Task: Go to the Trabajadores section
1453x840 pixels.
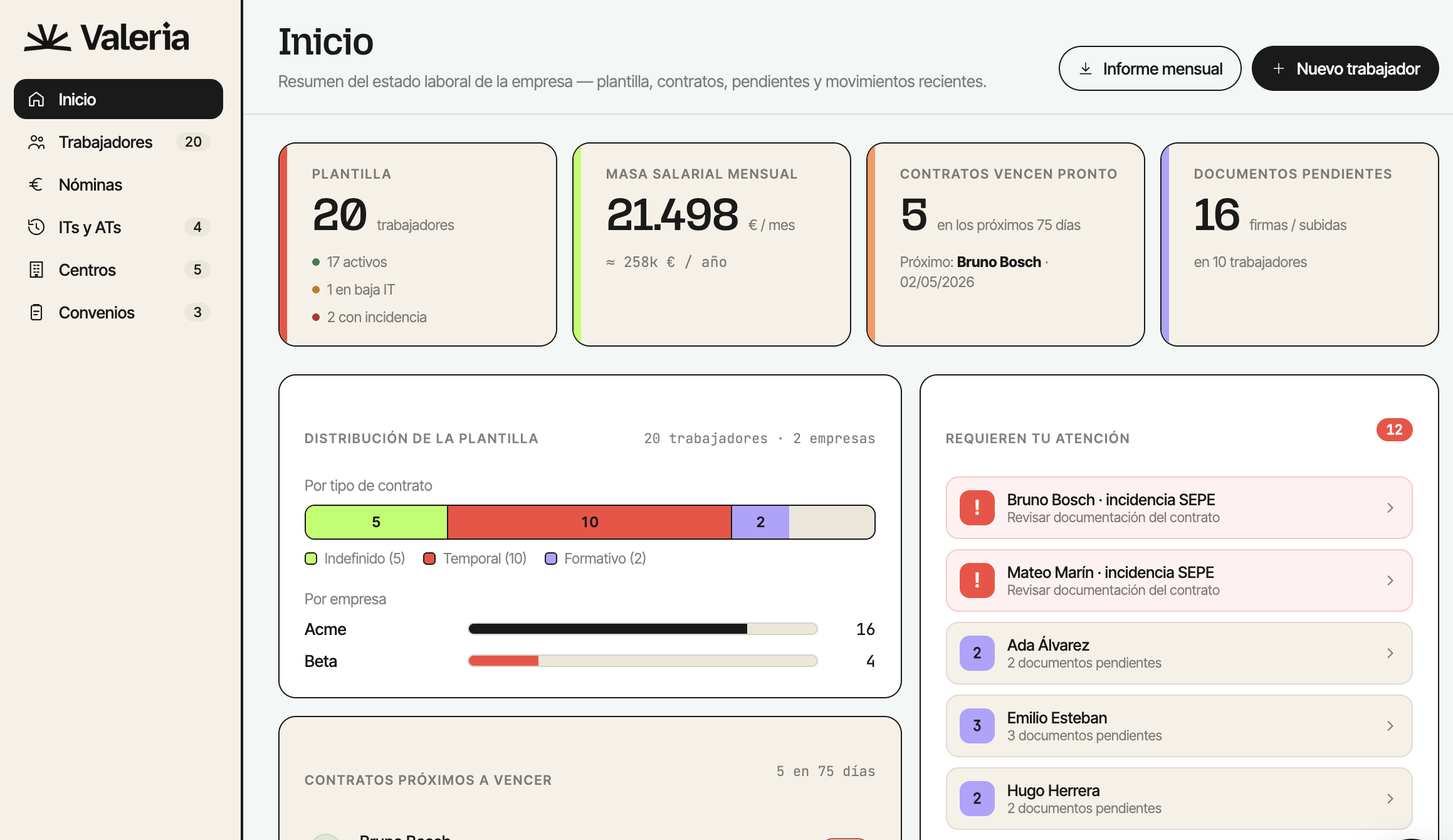Action: click(118, 142)
